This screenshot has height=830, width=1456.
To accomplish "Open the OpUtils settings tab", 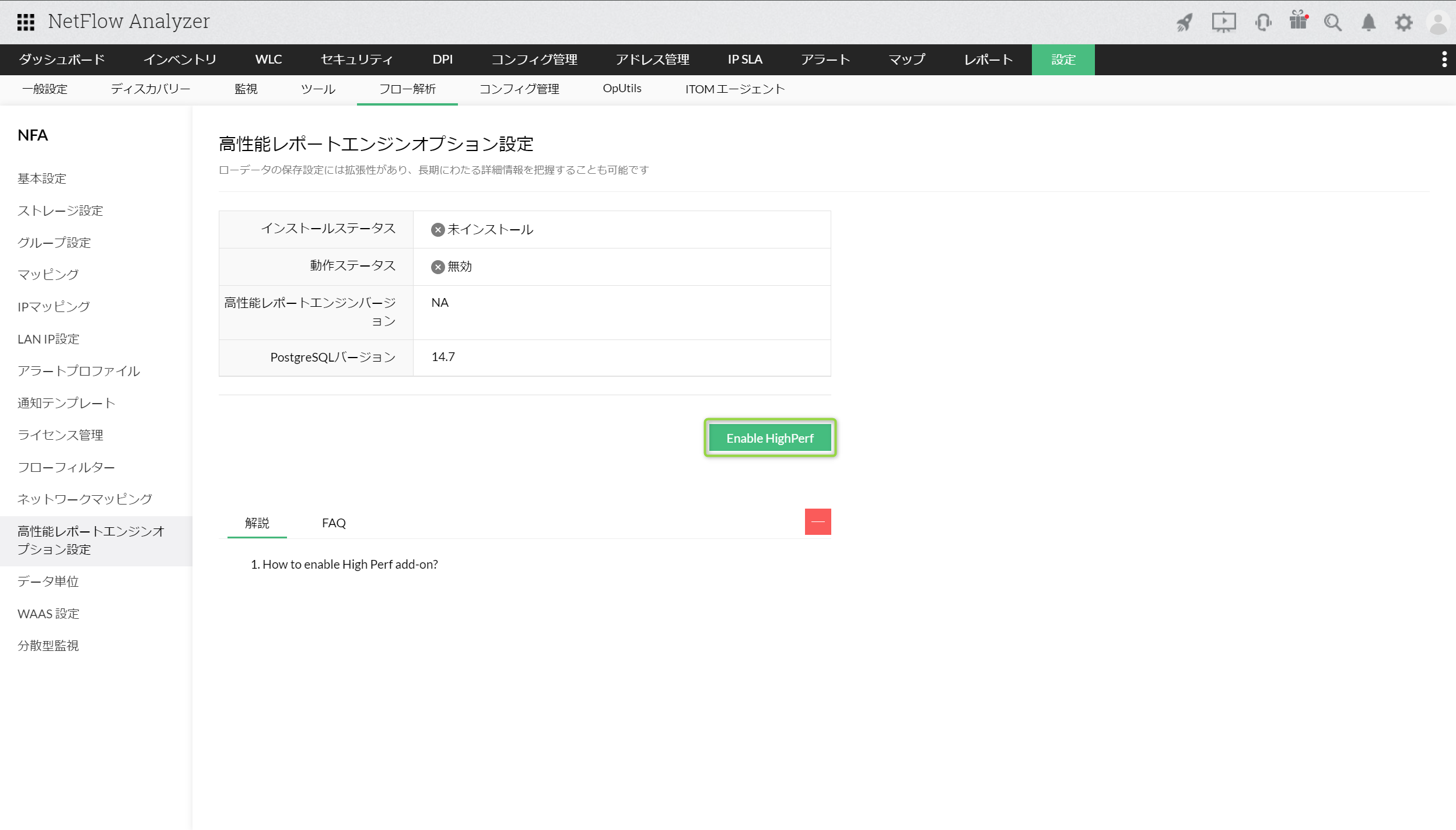I will 622,89.
